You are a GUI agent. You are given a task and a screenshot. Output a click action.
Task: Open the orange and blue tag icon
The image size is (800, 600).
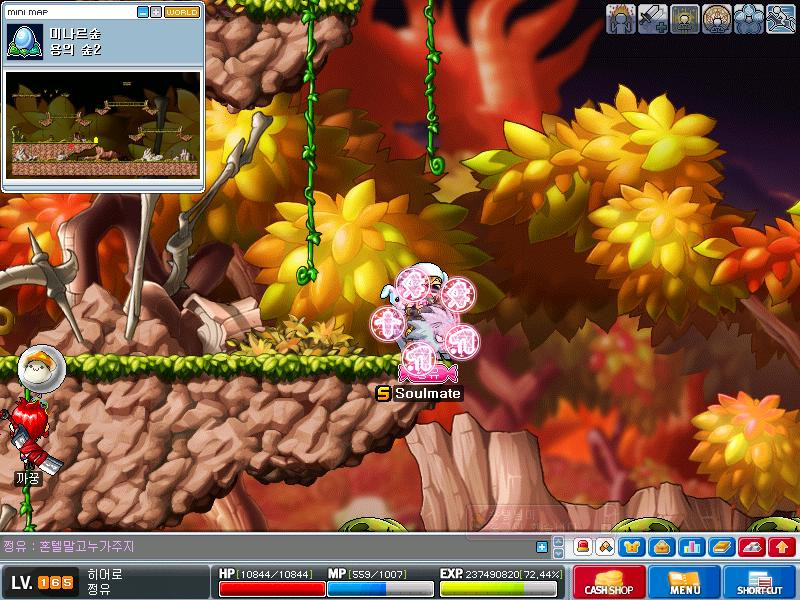(605, 547)
